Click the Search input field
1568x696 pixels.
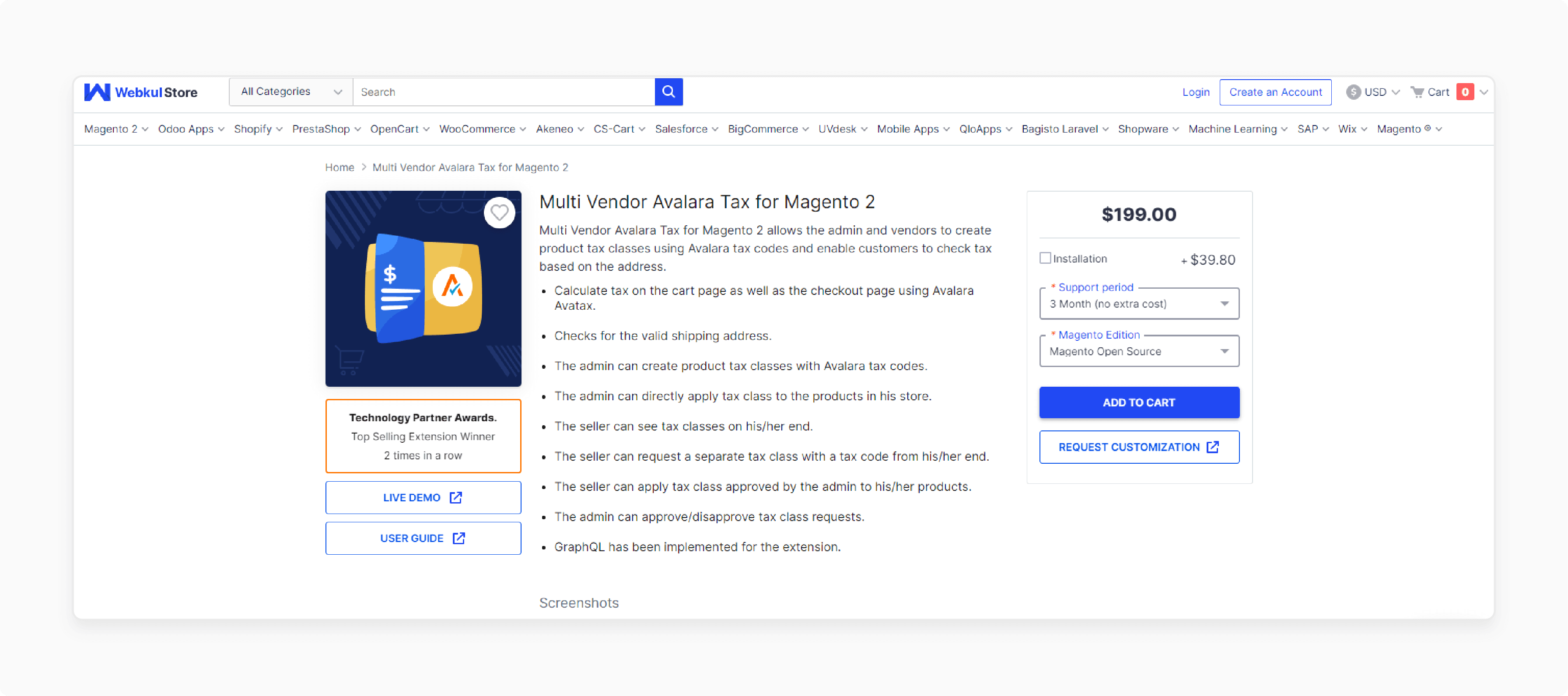click(504, 92)
